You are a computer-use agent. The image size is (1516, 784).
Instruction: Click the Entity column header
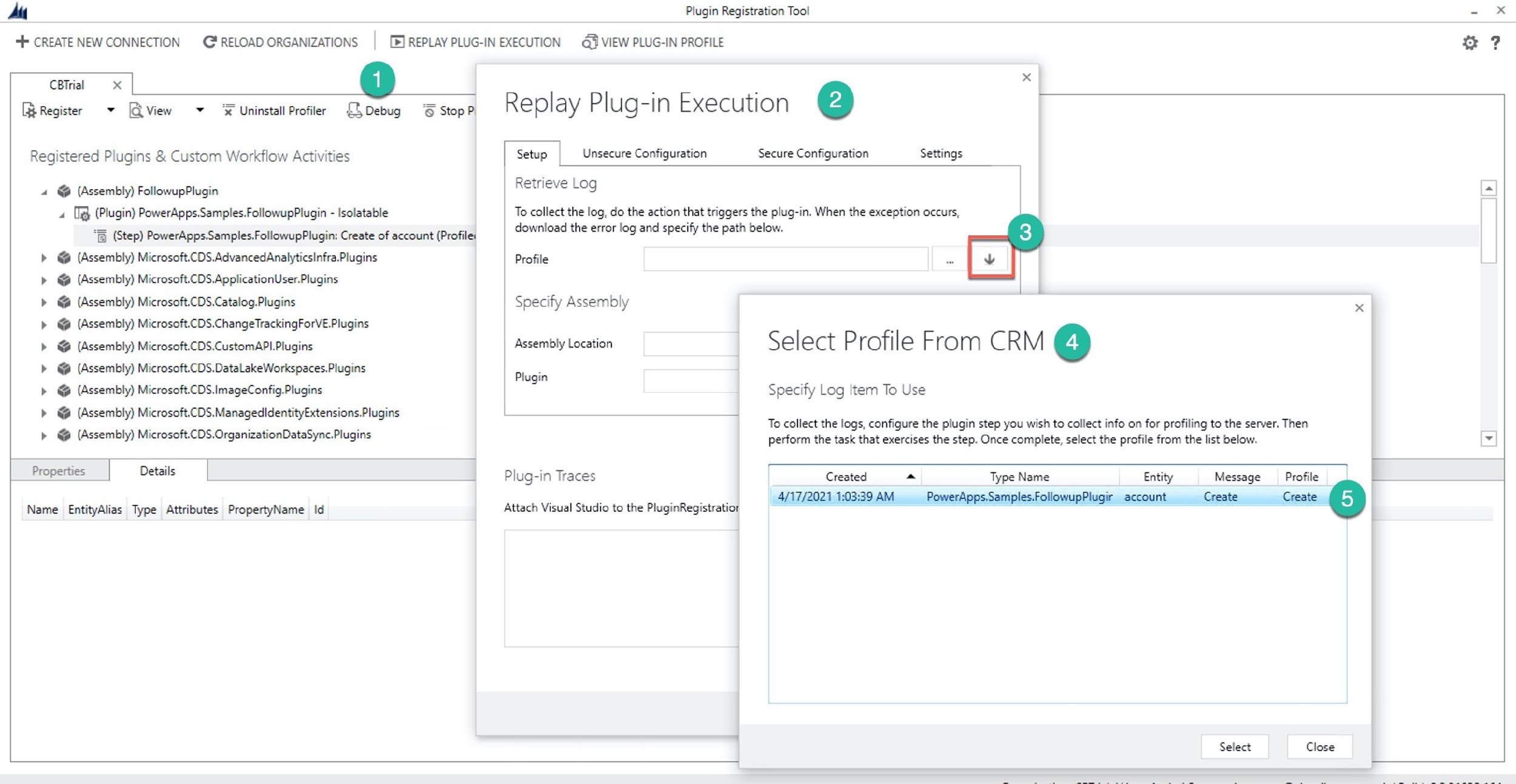[1158, 477]
